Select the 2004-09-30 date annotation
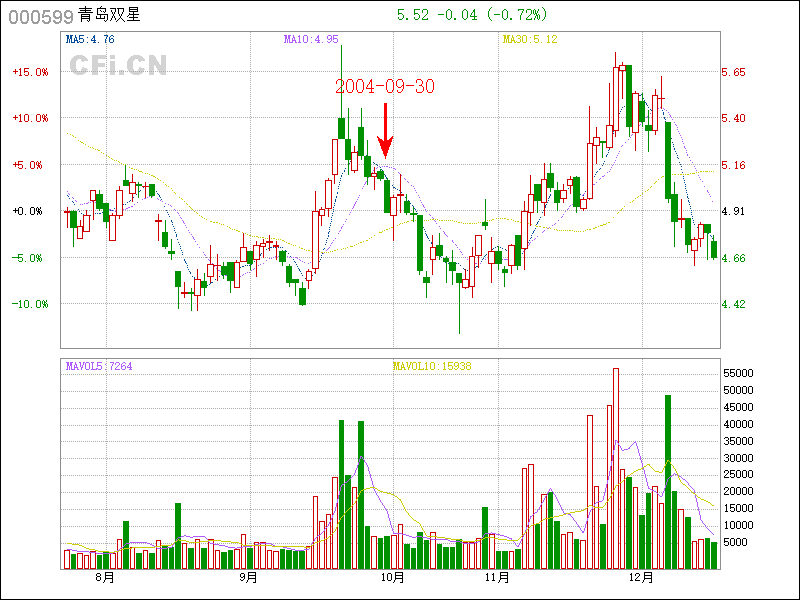The image size is (800, 600). click(x=385, y=86)
